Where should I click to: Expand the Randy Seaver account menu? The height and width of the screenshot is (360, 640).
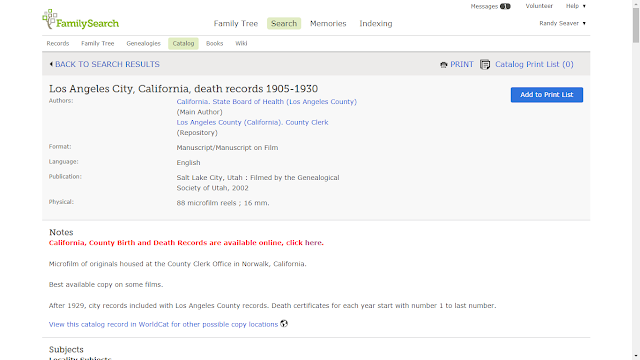pyautogui.click(x=562, y=23)
